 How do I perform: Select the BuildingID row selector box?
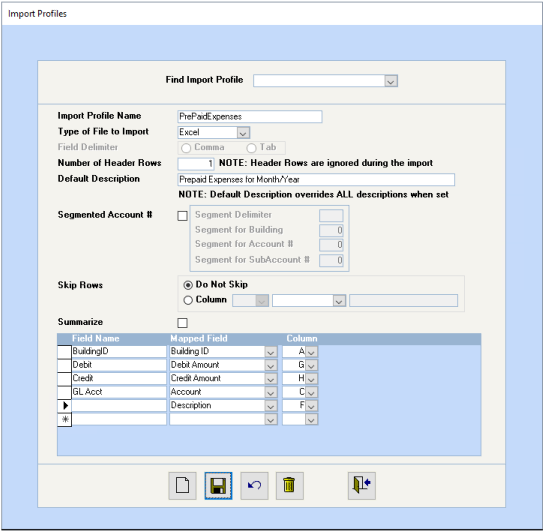pos(65,351)
